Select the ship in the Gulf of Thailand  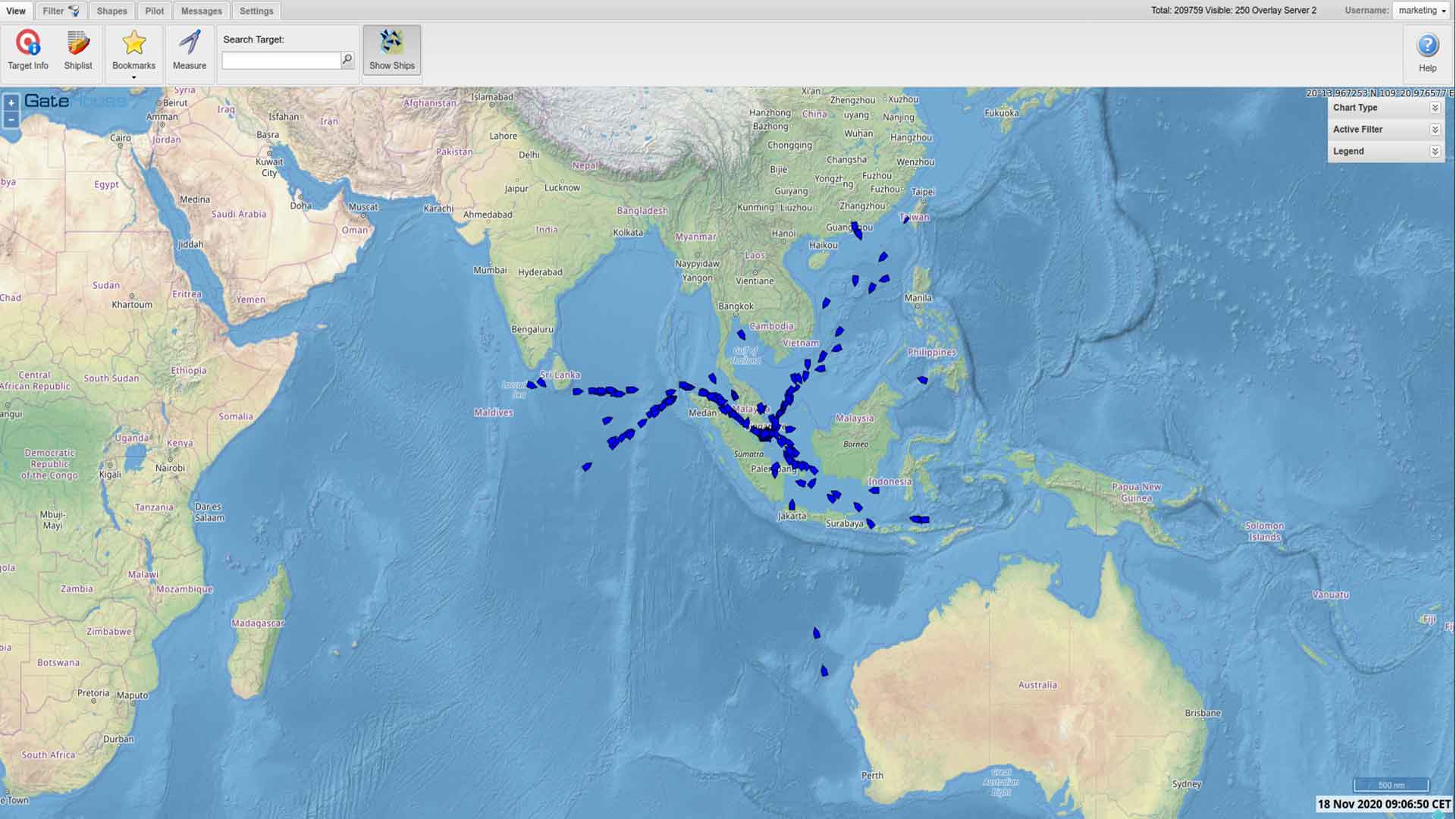tap(742, 334)
